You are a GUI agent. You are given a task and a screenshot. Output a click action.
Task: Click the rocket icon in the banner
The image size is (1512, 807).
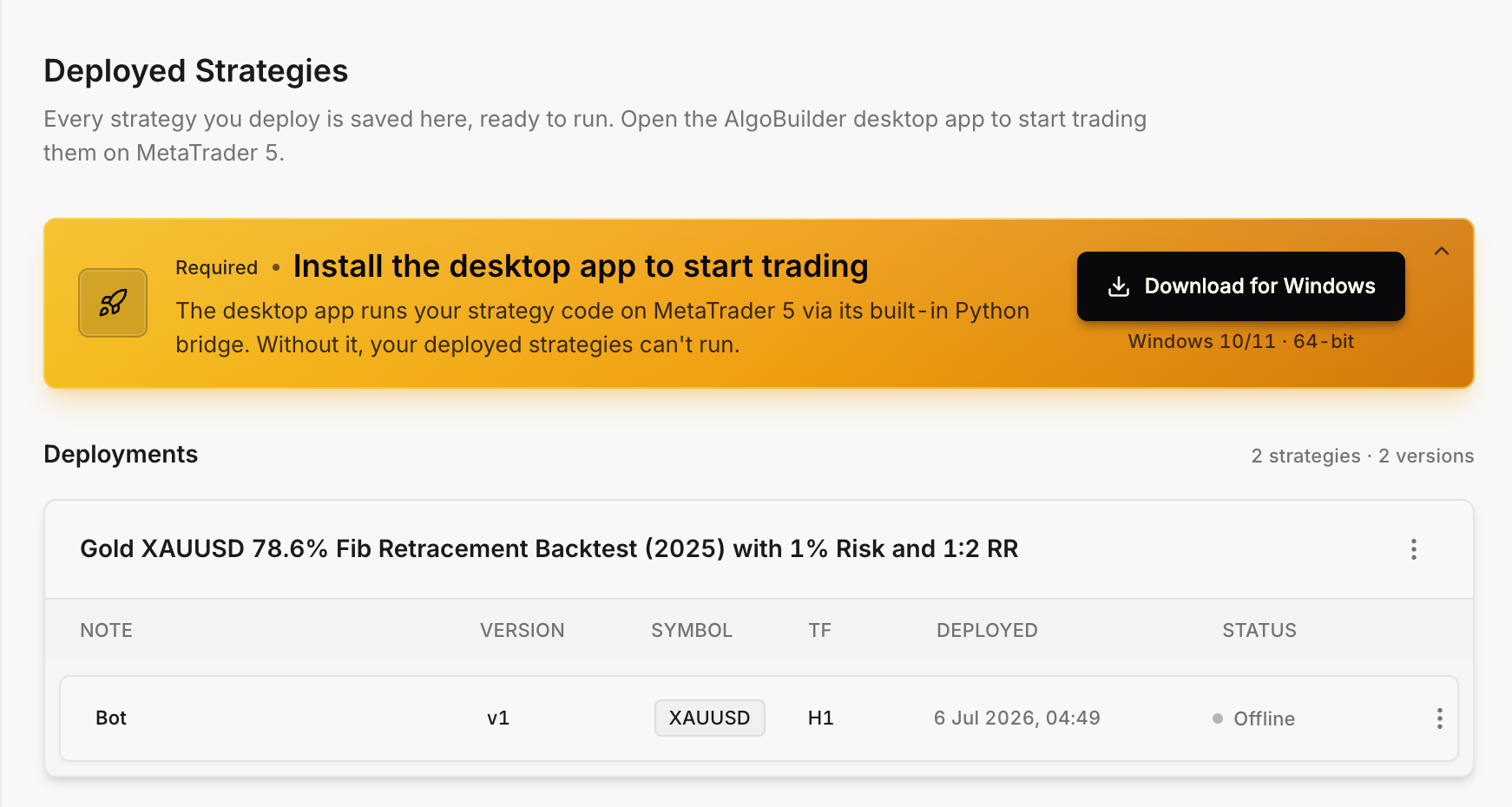(113, 303)
